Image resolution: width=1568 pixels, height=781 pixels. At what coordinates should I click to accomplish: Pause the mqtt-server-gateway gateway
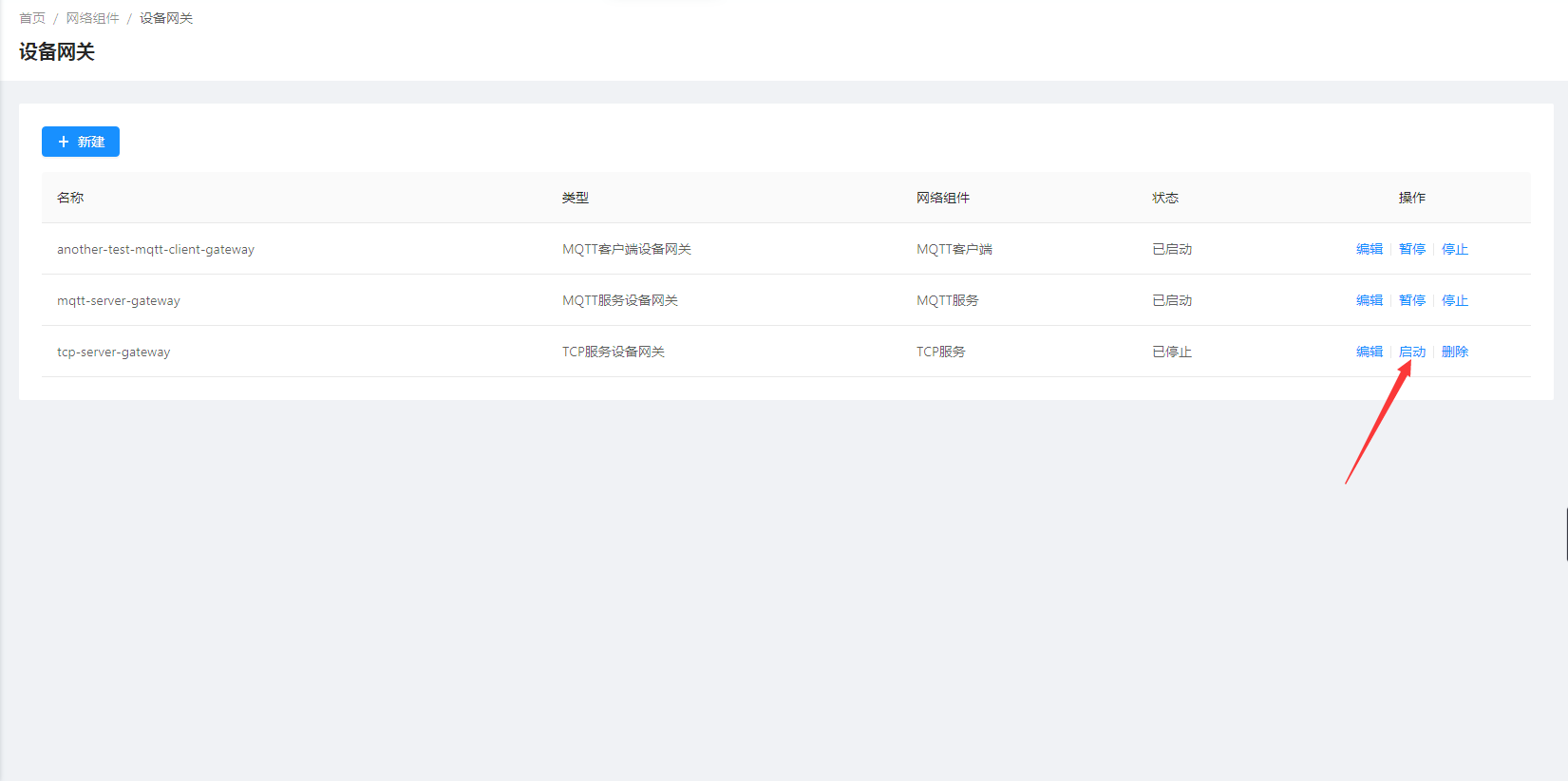coord(1411,300)
